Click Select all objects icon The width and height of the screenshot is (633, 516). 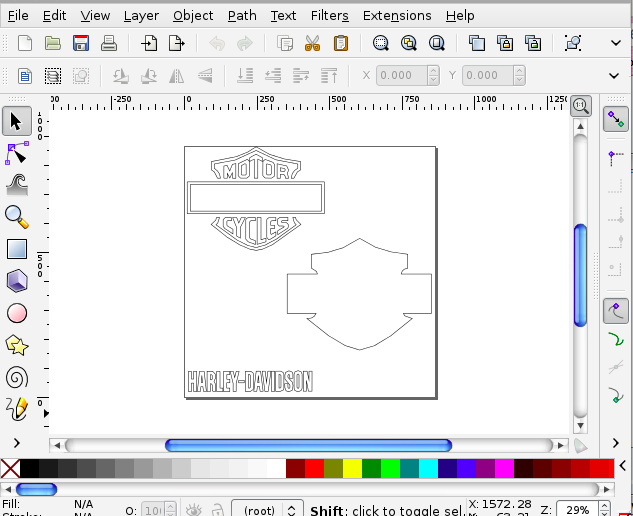(x=25, y=76)
